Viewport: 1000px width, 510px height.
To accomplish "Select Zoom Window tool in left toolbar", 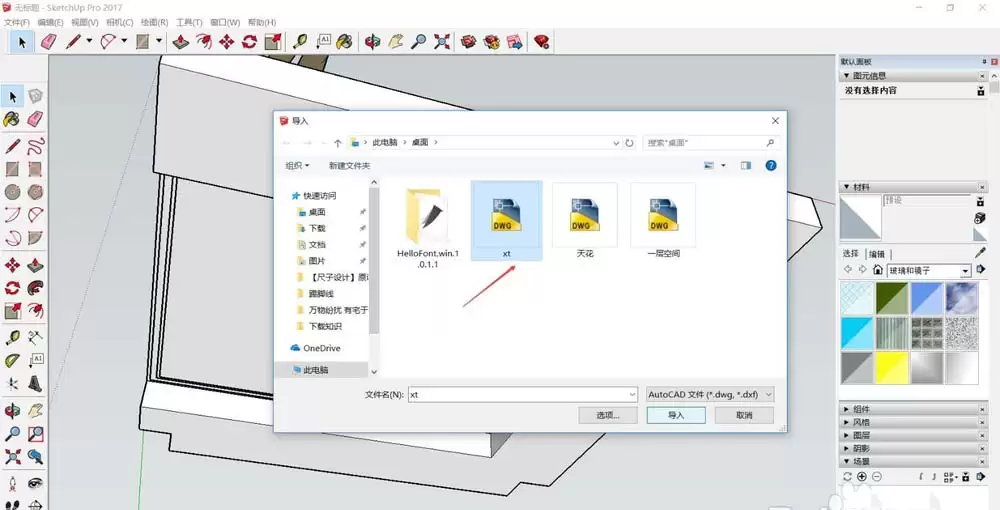I will coord(36,434).
